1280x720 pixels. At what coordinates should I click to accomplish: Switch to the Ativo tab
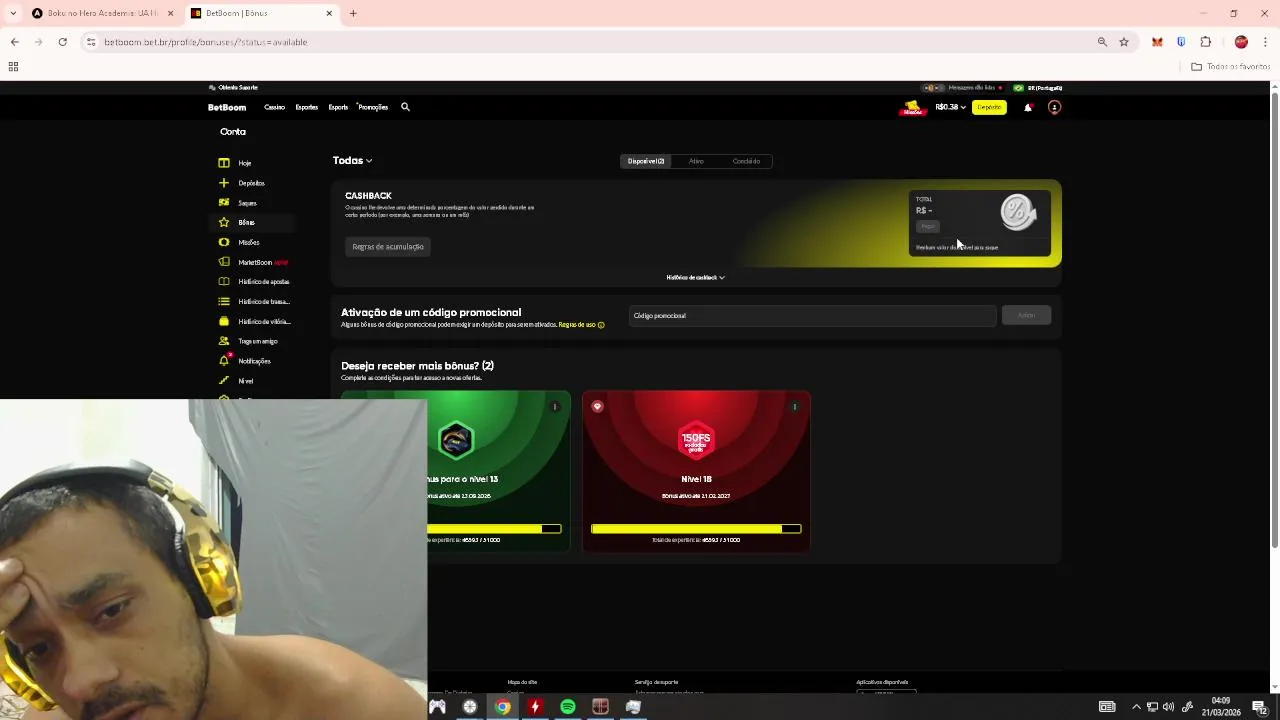pyautogui.click(x=696, y=161)
